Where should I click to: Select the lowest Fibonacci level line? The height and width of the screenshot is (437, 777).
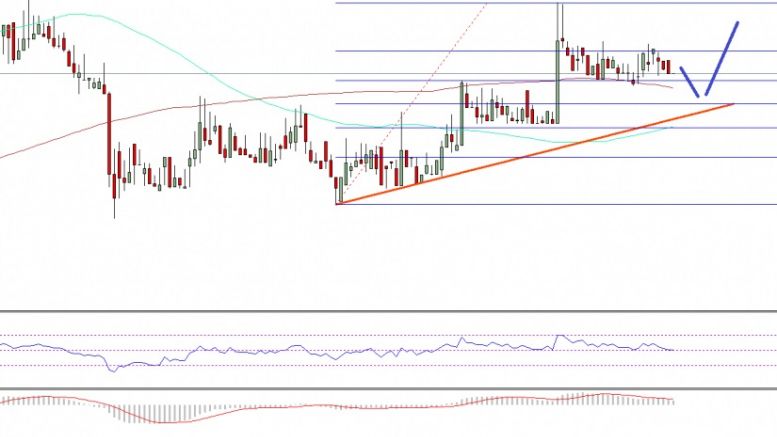tap(556, 204)
